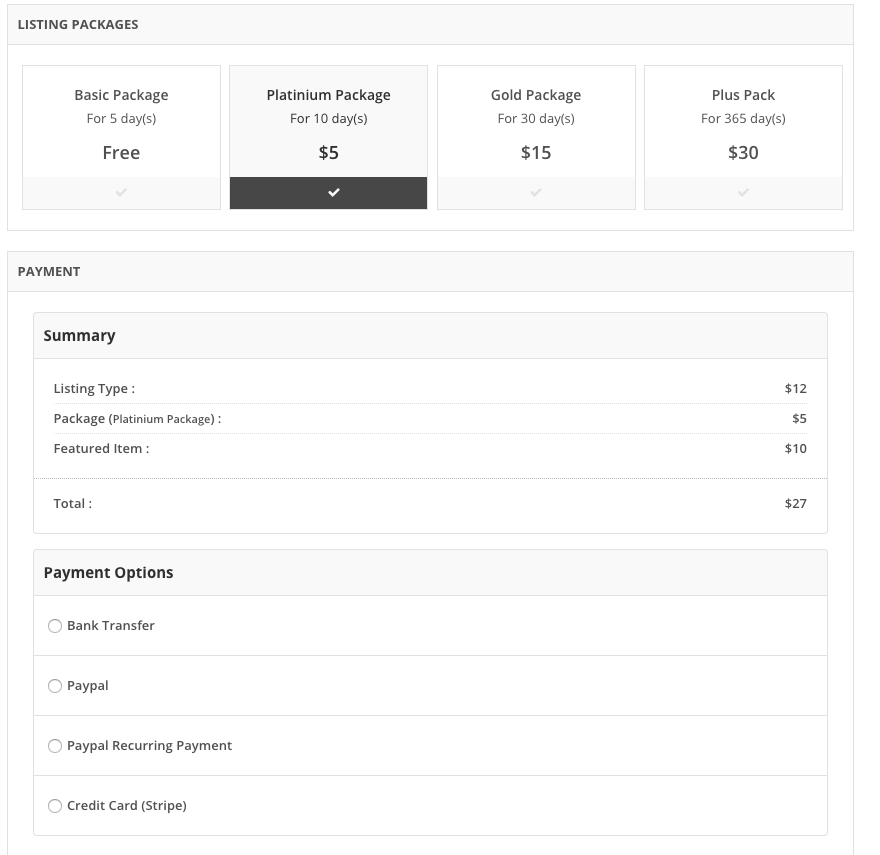Click the Featured Item summary row label
880x855 pixels.
coord(101,449)
